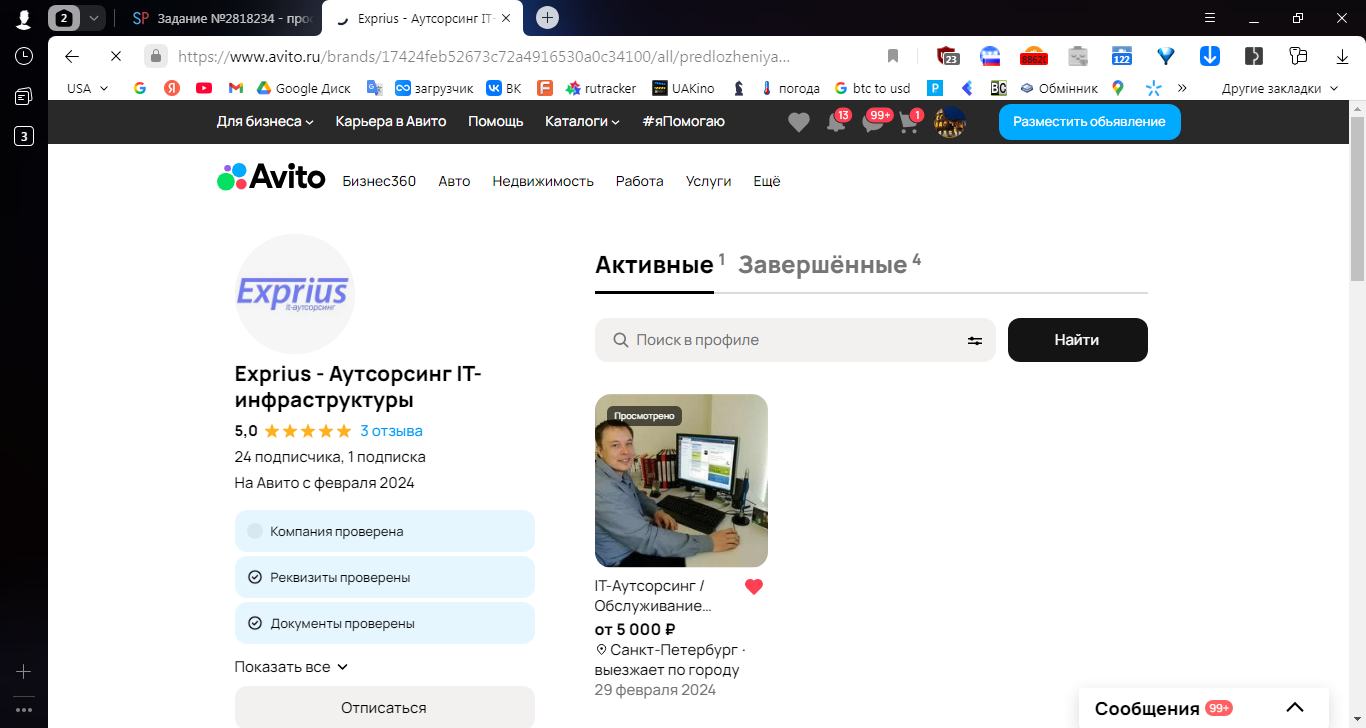
Task: Open the browser downloads arrow icon
Action: [x=1342, y=56]
